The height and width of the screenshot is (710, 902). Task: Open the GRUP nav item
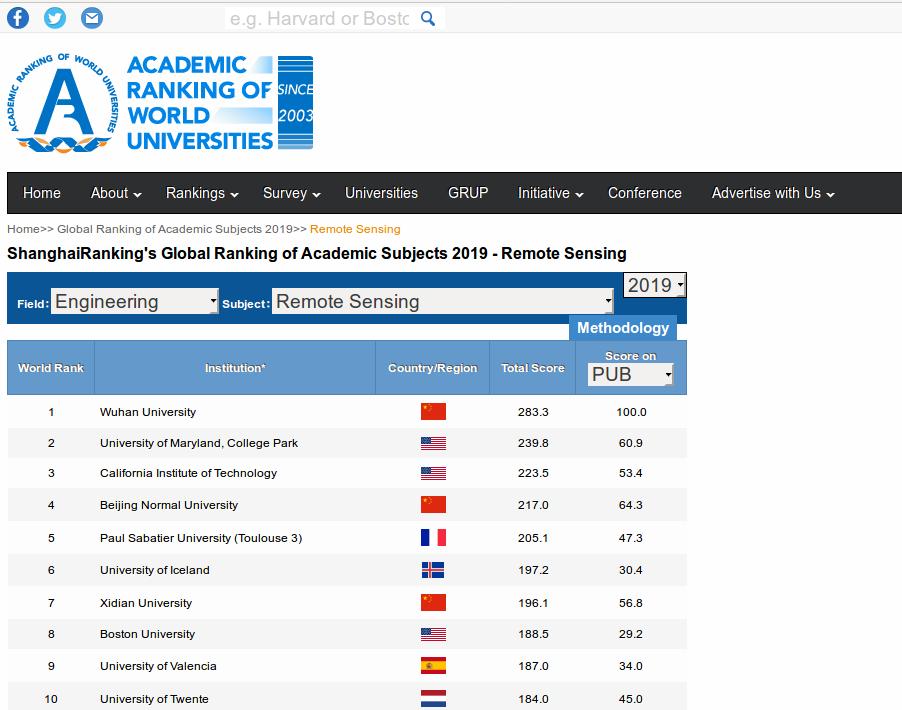[468, 193]
